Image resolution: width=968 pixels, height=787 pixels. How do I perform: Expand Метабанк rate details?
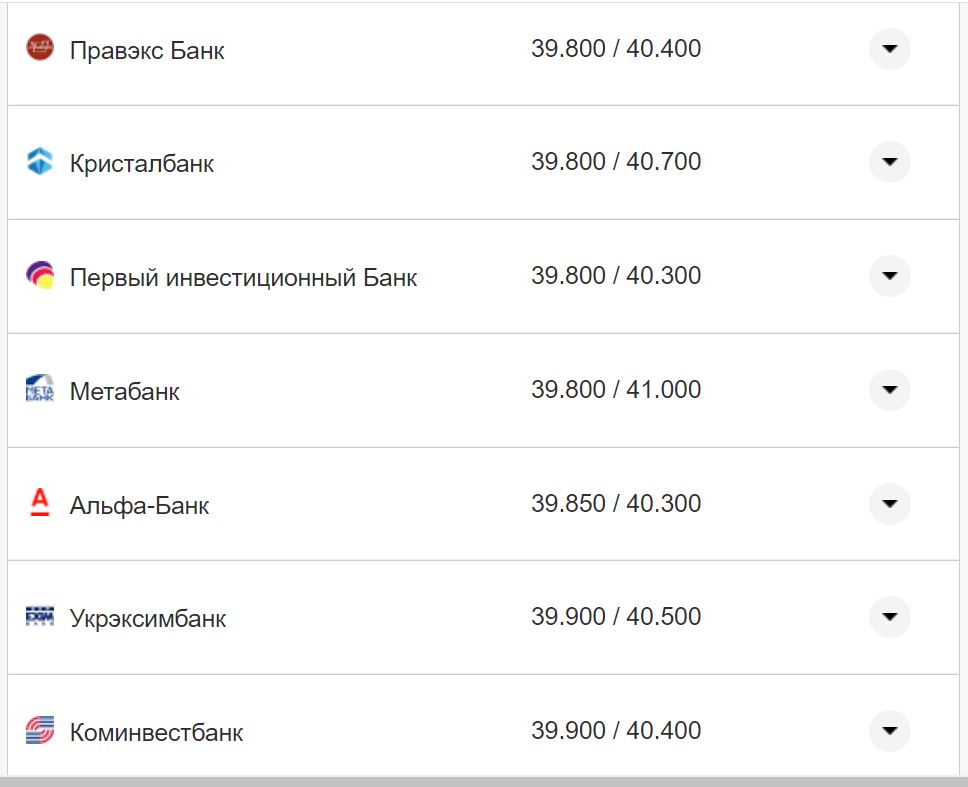889,389
